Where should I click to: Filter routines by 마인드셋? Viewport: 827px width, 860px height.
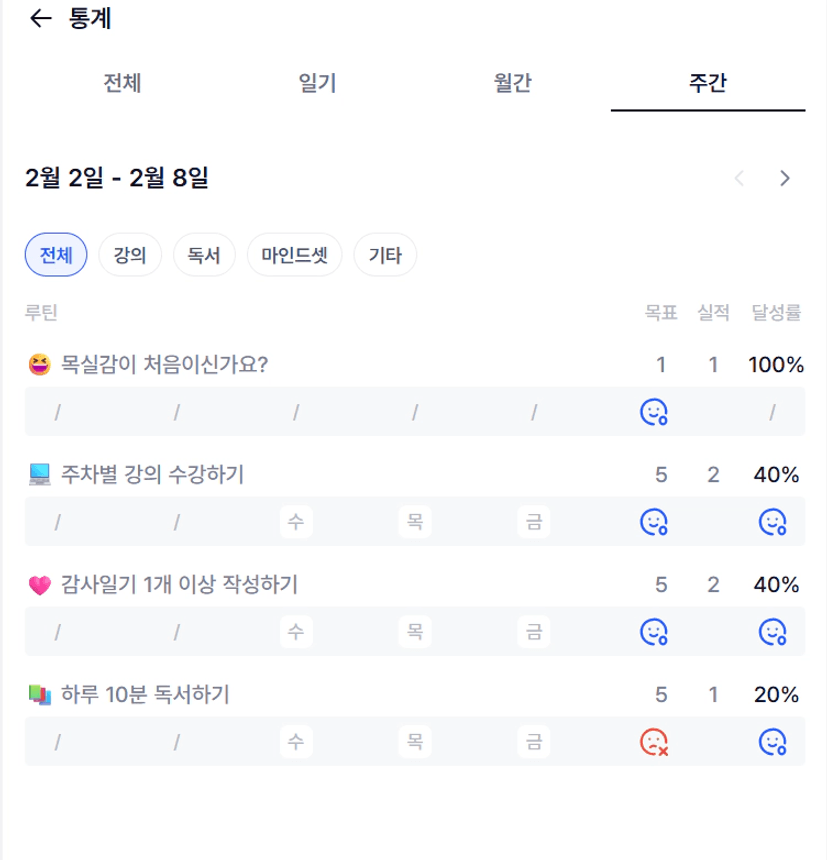point(294,255)
